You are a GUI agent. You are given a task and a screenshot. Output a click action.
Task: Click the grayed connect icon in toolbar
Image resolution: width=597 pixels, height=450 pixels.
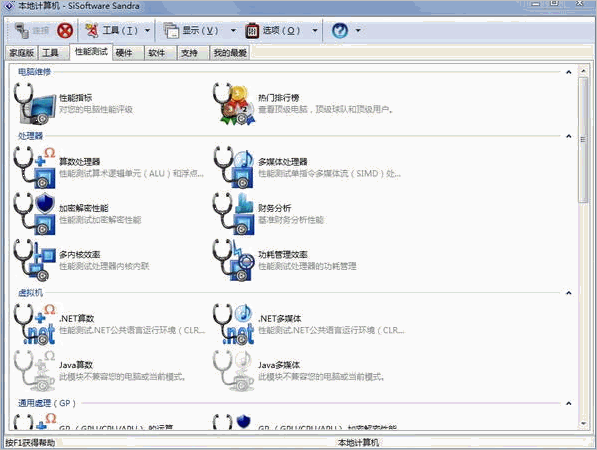(22, 30)
